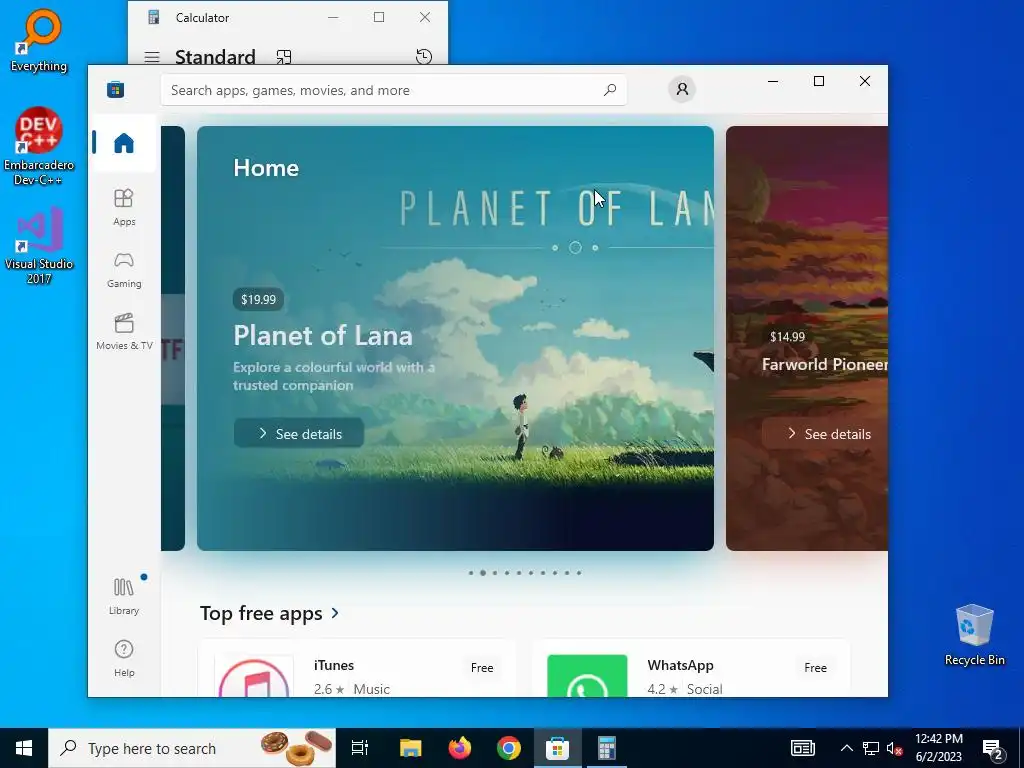Open the Library in Store sidebar
1024x768 pixels.
[x=124, y=596]
